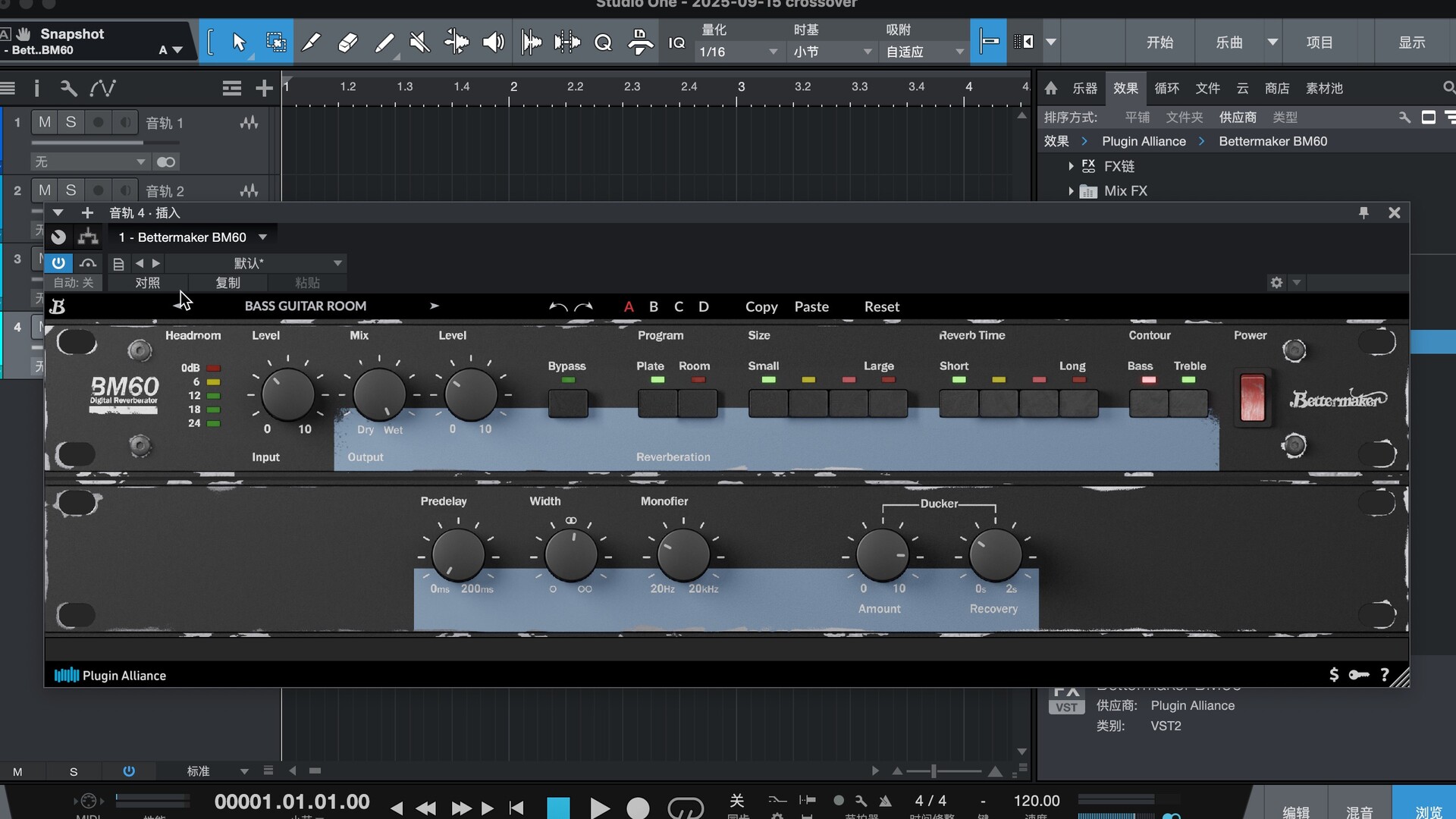Switch to the 文件 browser tab
The image size is (1456, 819).
click(x=1207, y=88)
